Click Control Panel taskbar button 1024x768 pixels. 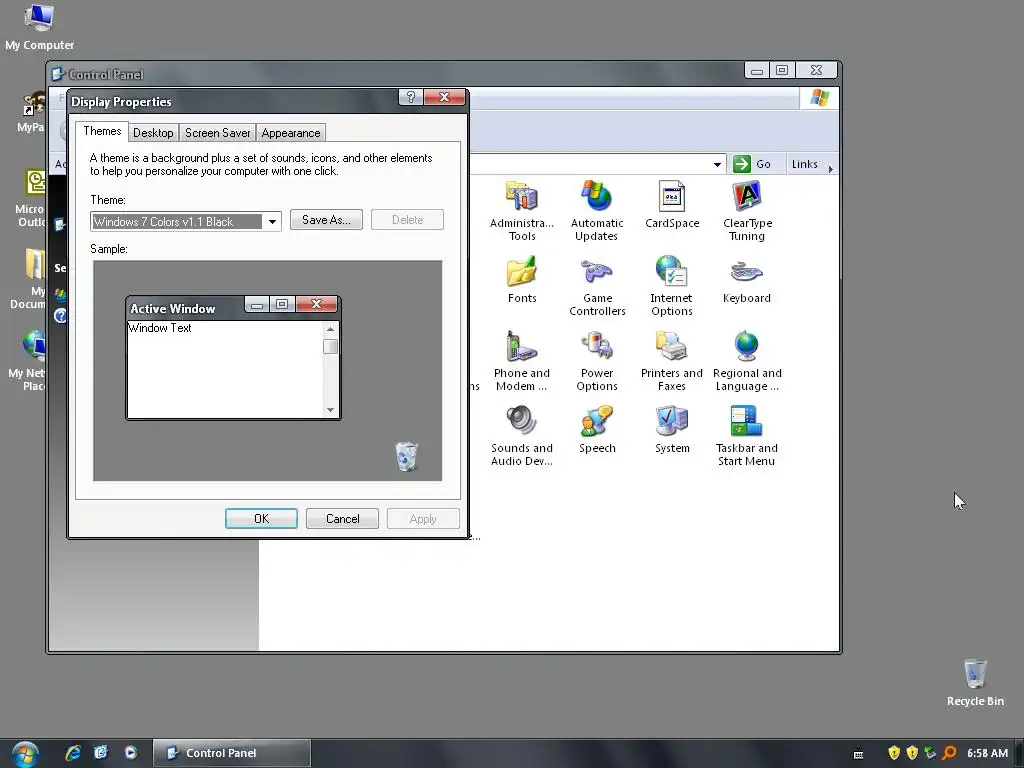click(x=231, y=753)
